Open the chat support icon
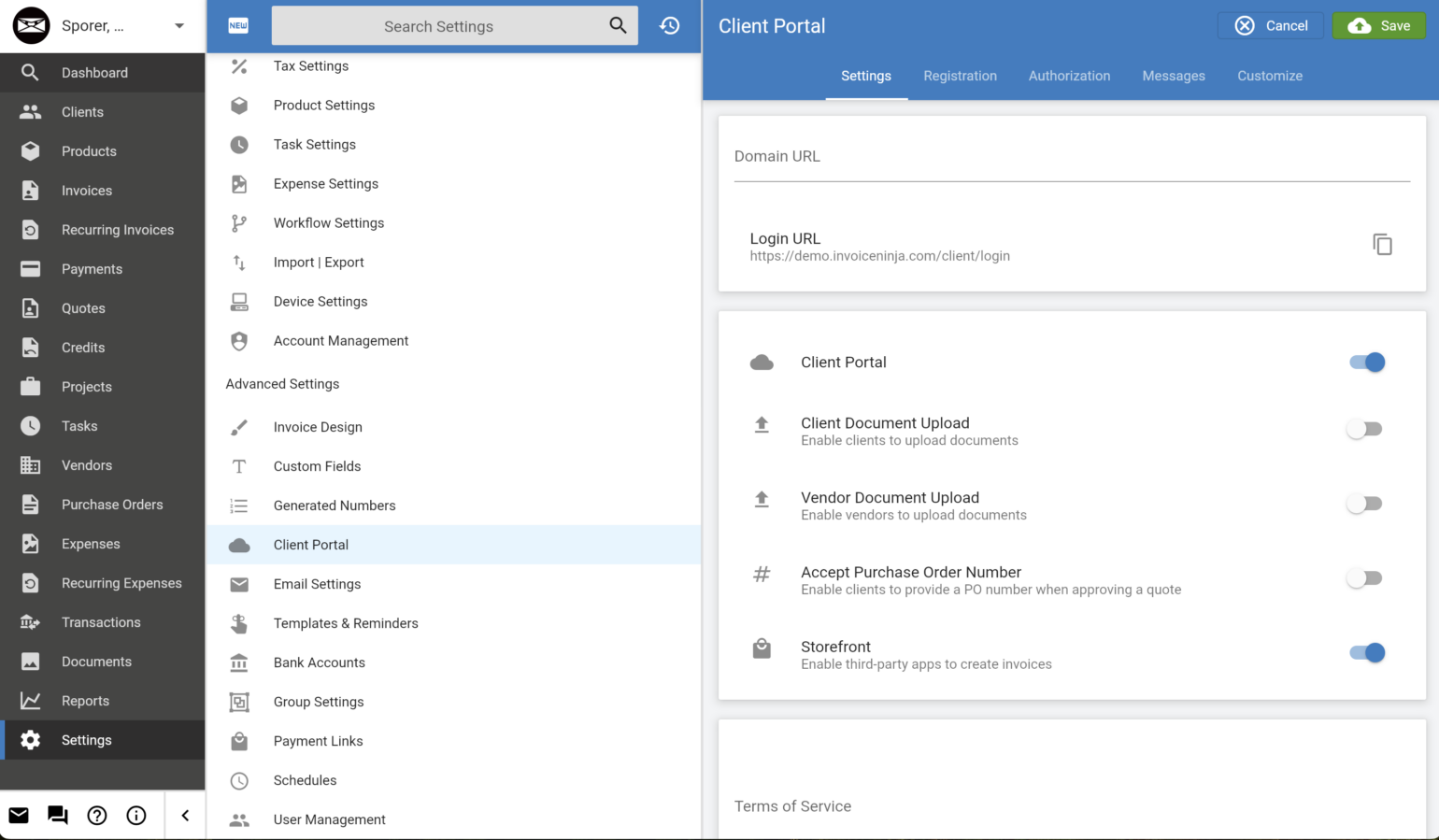 57,815
